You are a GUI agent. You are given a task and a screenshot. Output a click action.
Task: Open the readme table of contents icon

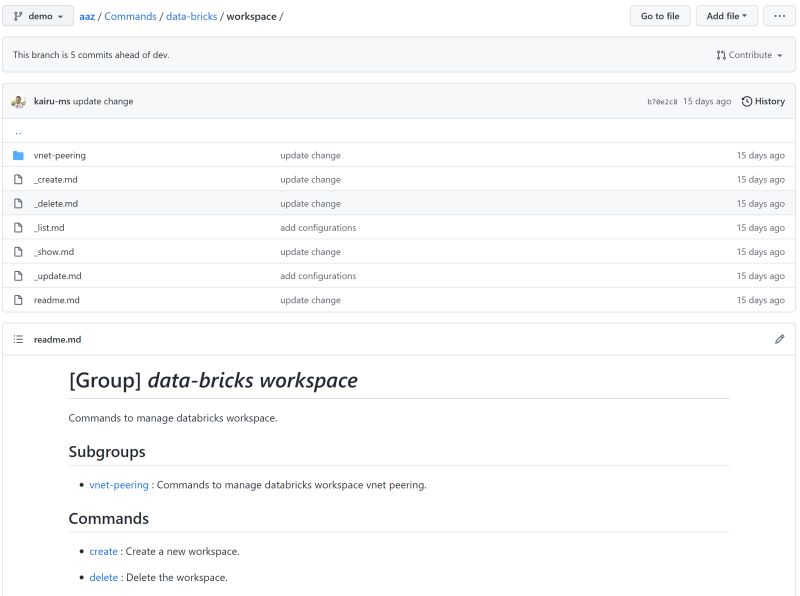tap(18, 339)
